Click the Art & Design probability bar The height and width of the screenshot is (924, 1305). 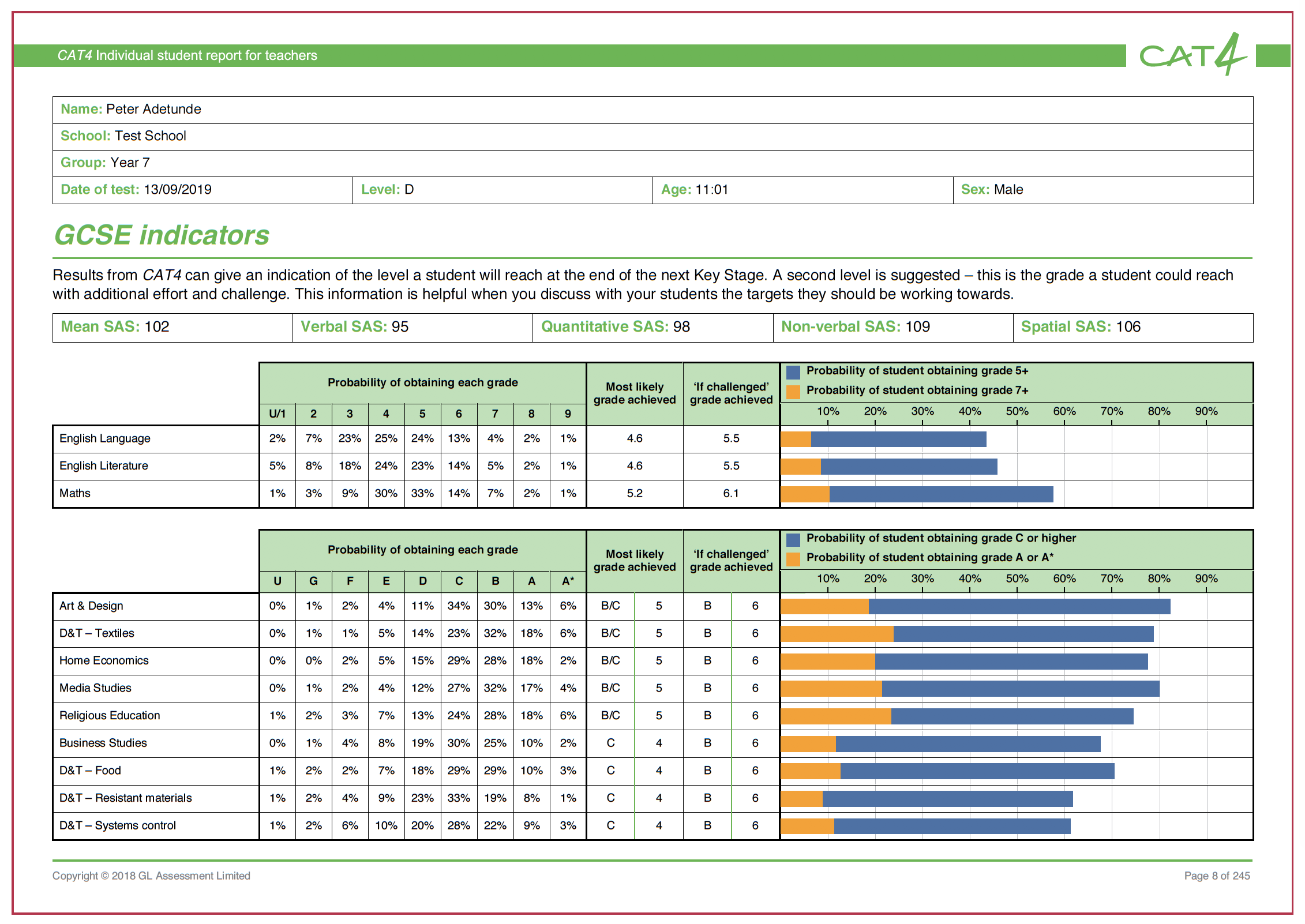tap(976, 606)
